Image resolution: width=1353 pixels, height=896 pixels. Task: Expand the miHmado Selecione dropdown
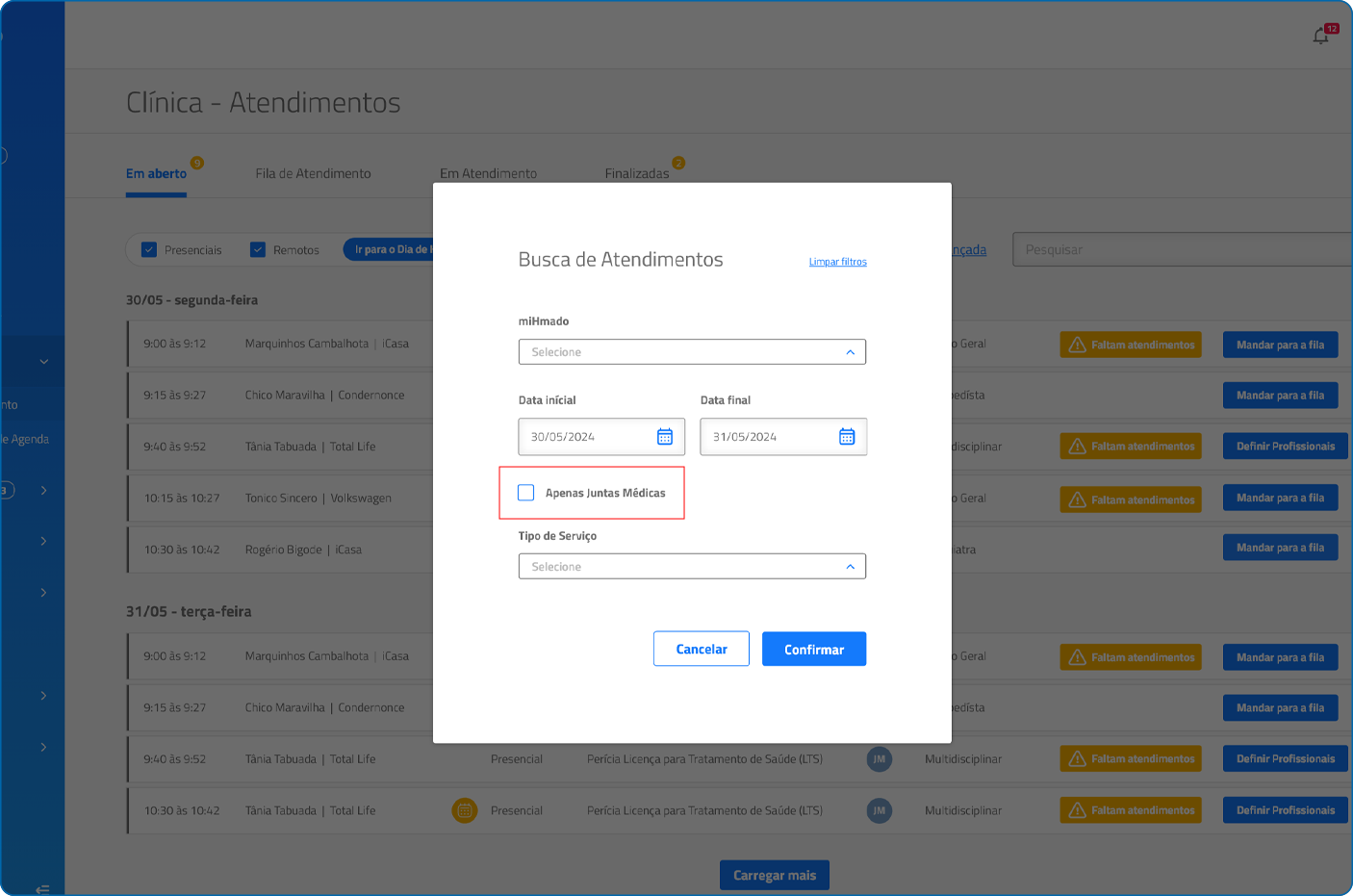point(692,352)
